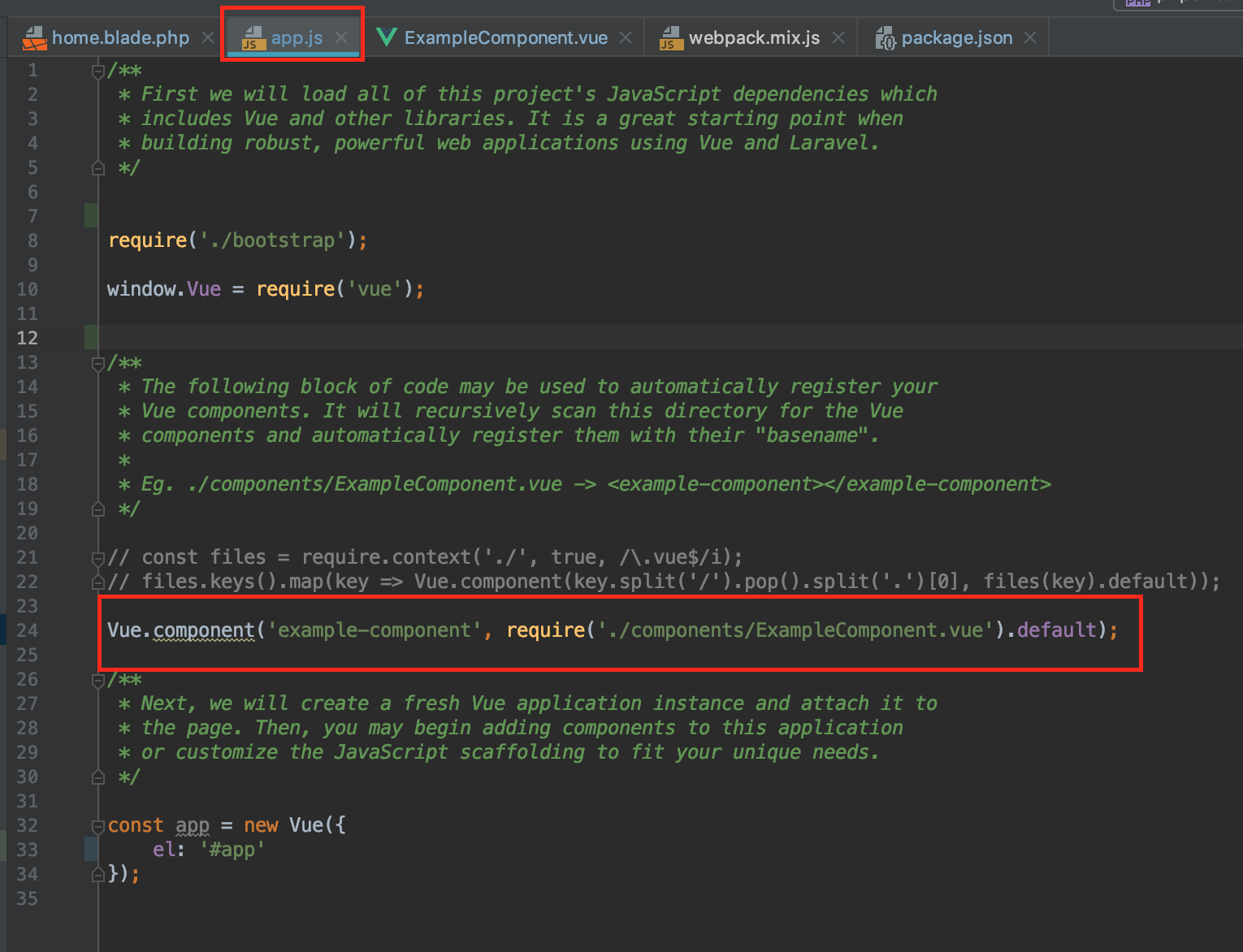Switch to the home.blade.php tab
Image resolution: width=1243 pixels, height=952 pixels.
pos(120,37)
